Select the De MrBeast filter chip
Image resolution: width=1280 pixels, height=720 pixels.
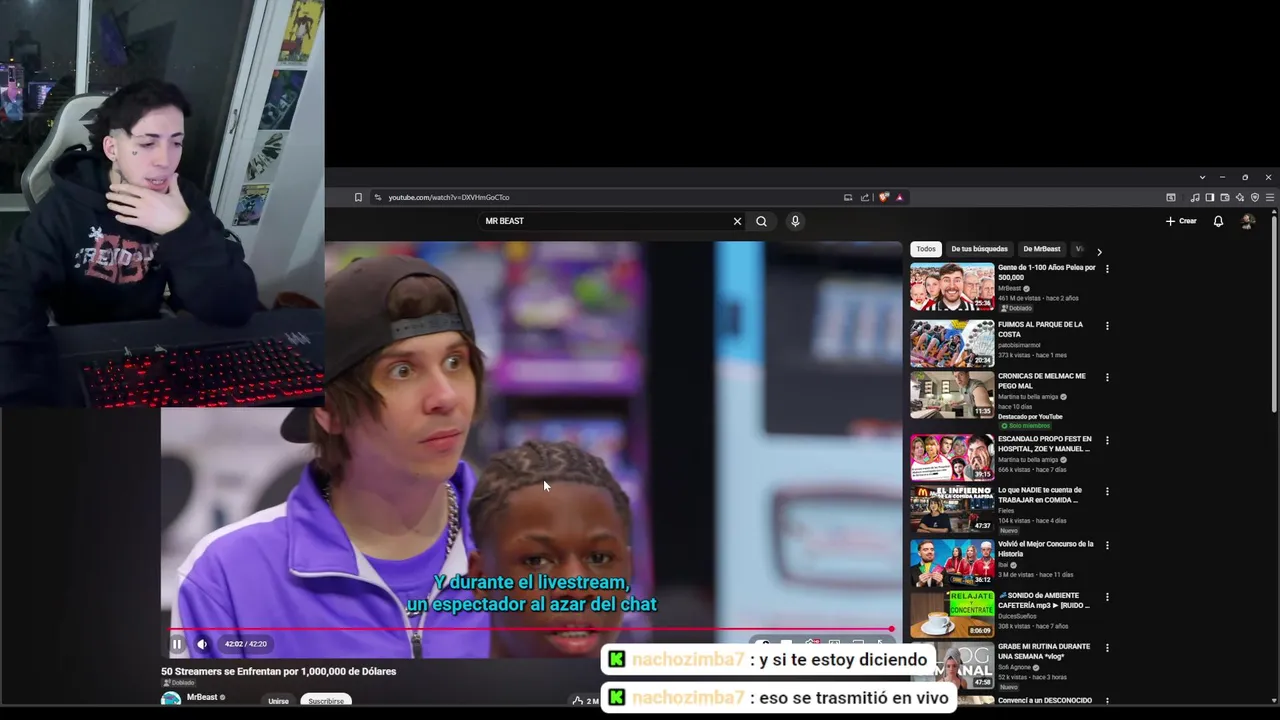click(1041, 249)
